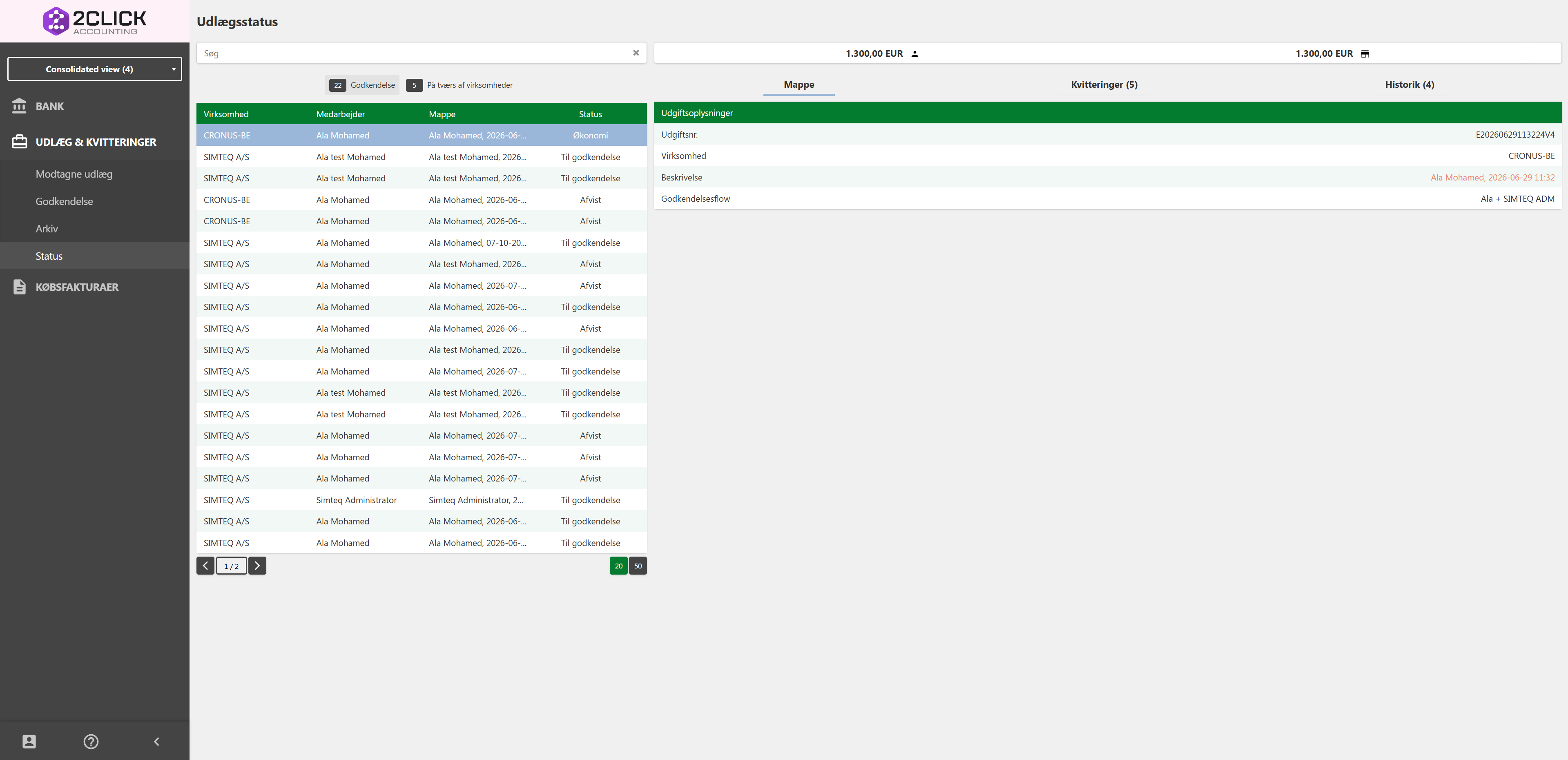Open the user profile icon in sidebar footer

[x=29, y=741]
